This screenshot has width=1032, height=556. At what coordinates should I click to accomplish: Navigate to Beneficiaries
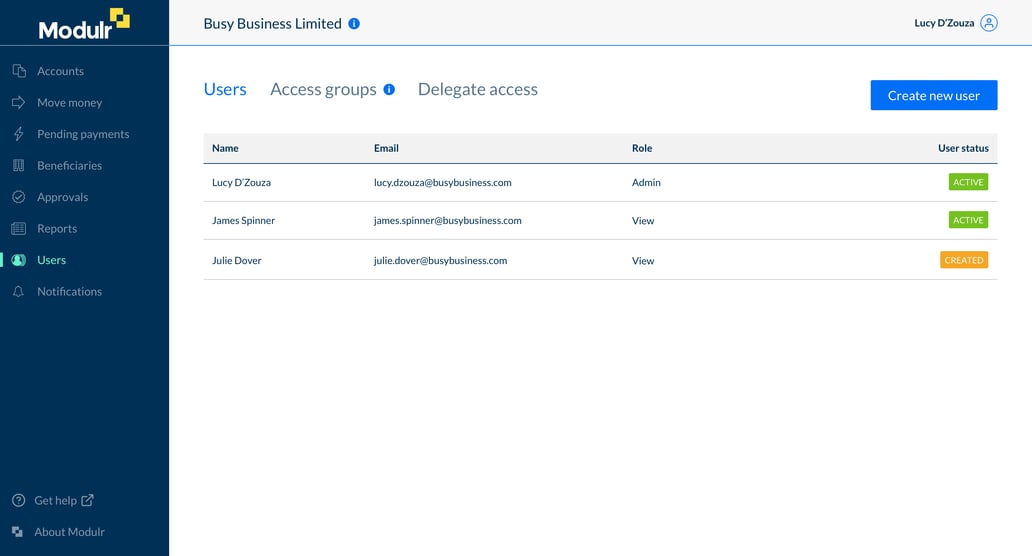70,166
